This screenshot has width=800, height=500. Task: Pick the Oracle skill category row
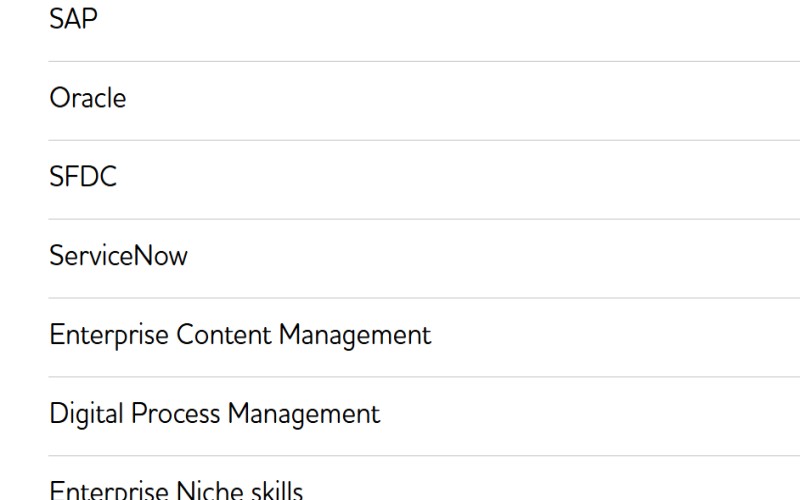(424, 101)
